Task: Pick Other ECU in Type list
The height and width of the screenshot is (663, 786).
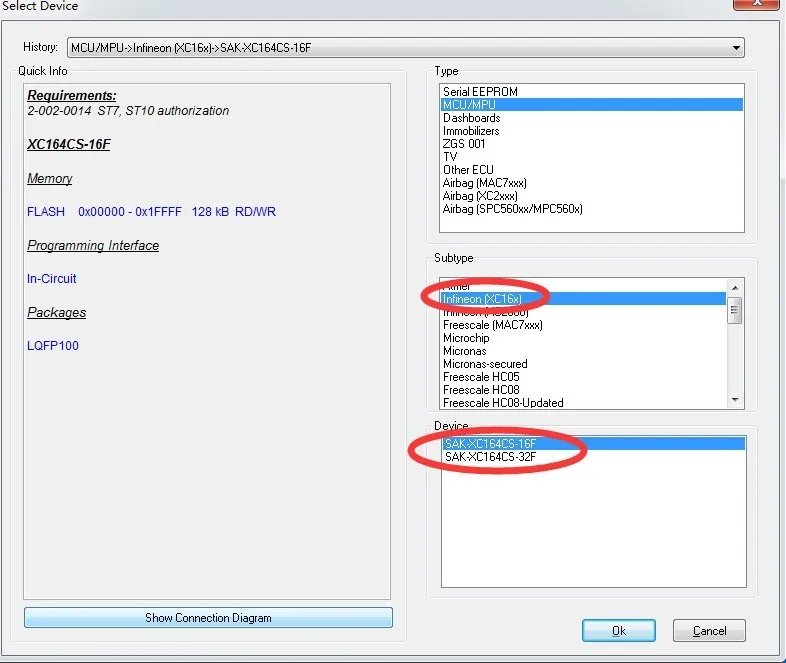Action: (x=592, y=170)
